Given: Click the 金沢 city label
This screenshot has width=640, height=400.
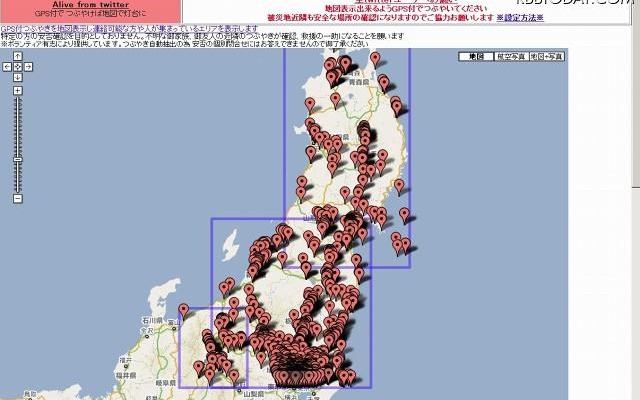Looking at the screenshot, I should click(x=147, y=330).
